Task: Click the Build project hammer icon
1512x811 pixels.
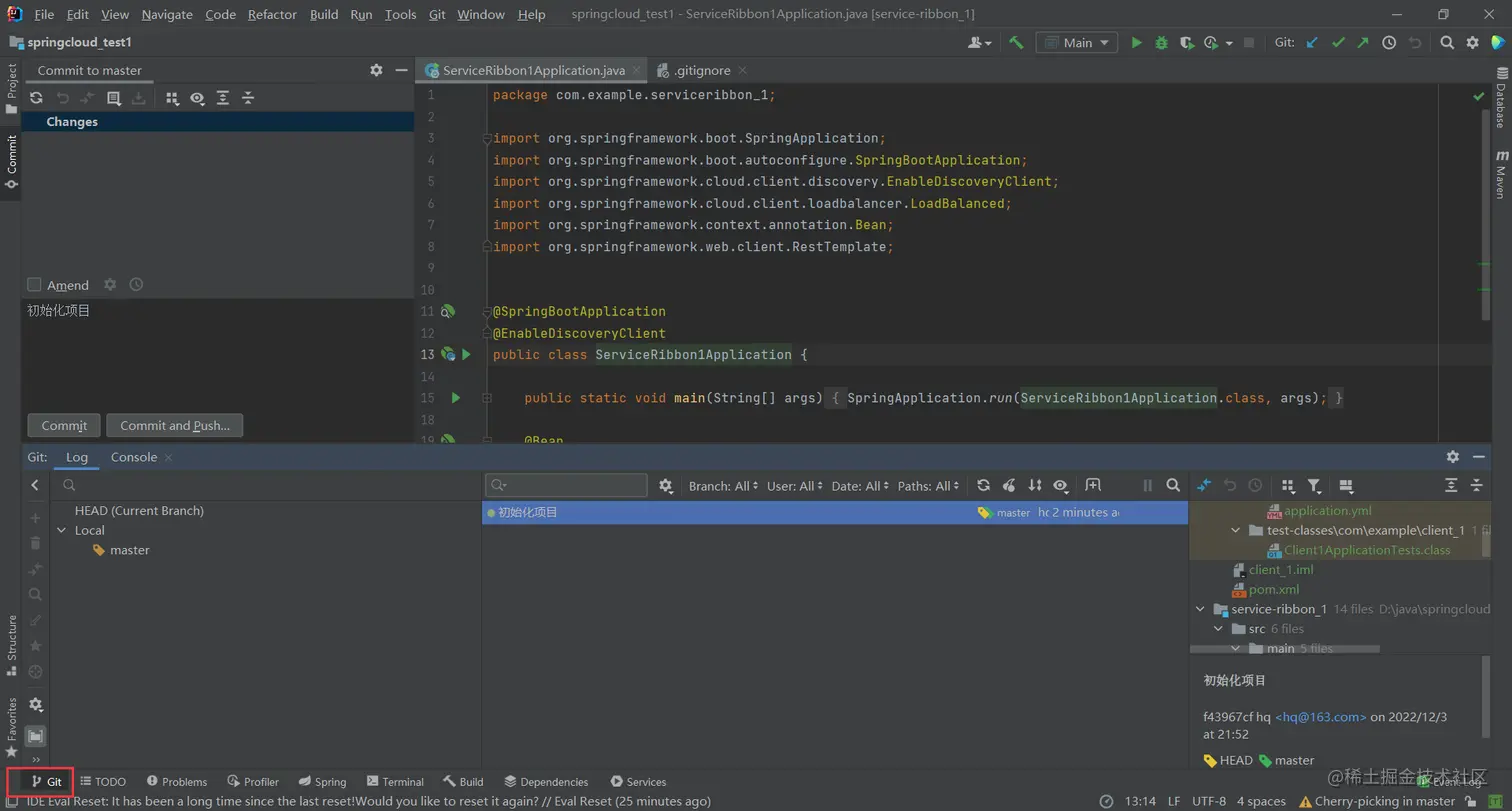Action: (1016, 43)
